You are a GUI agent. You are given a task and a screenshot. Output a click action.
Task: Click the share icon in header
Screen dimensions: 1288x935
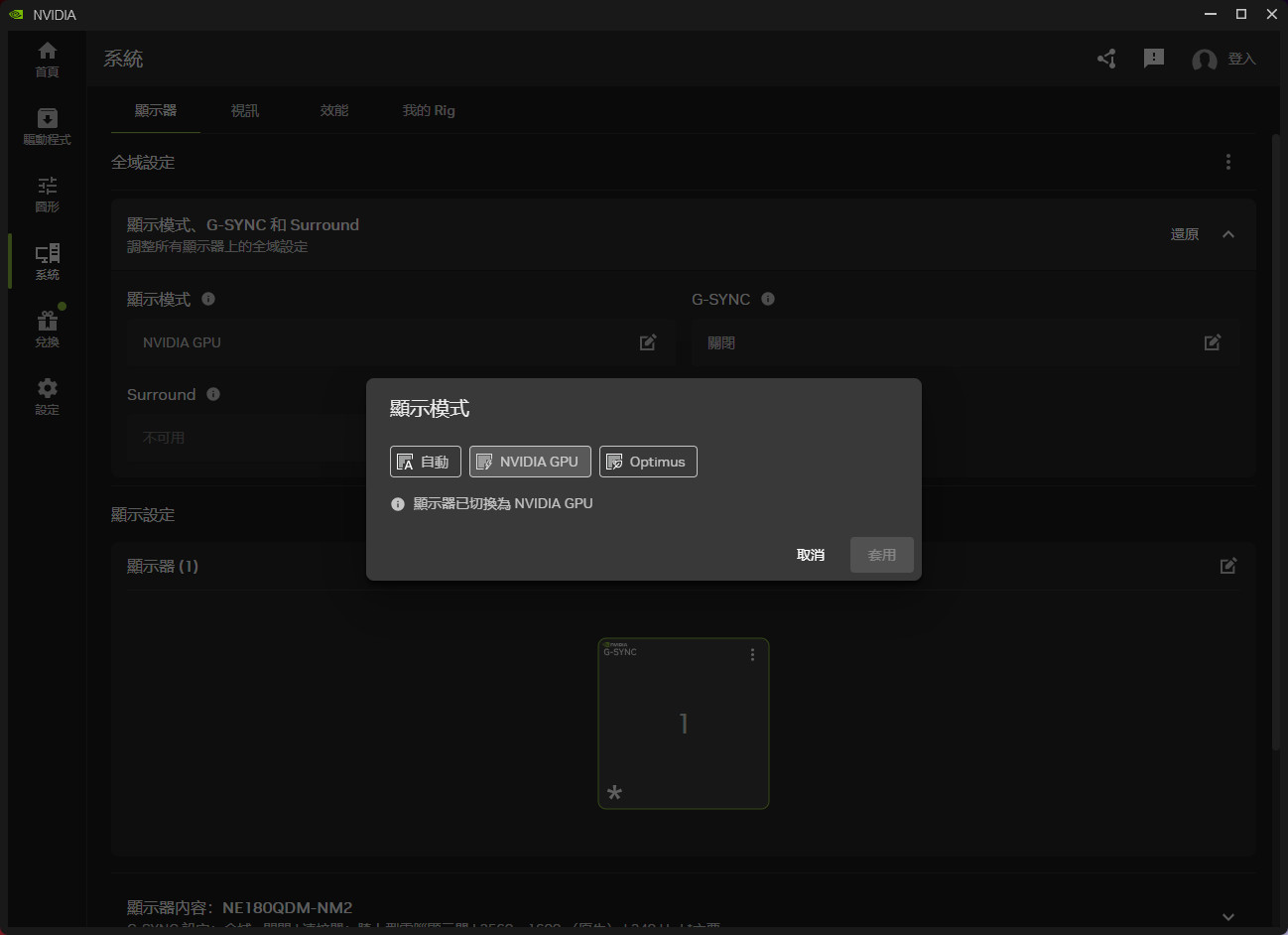1106,60
